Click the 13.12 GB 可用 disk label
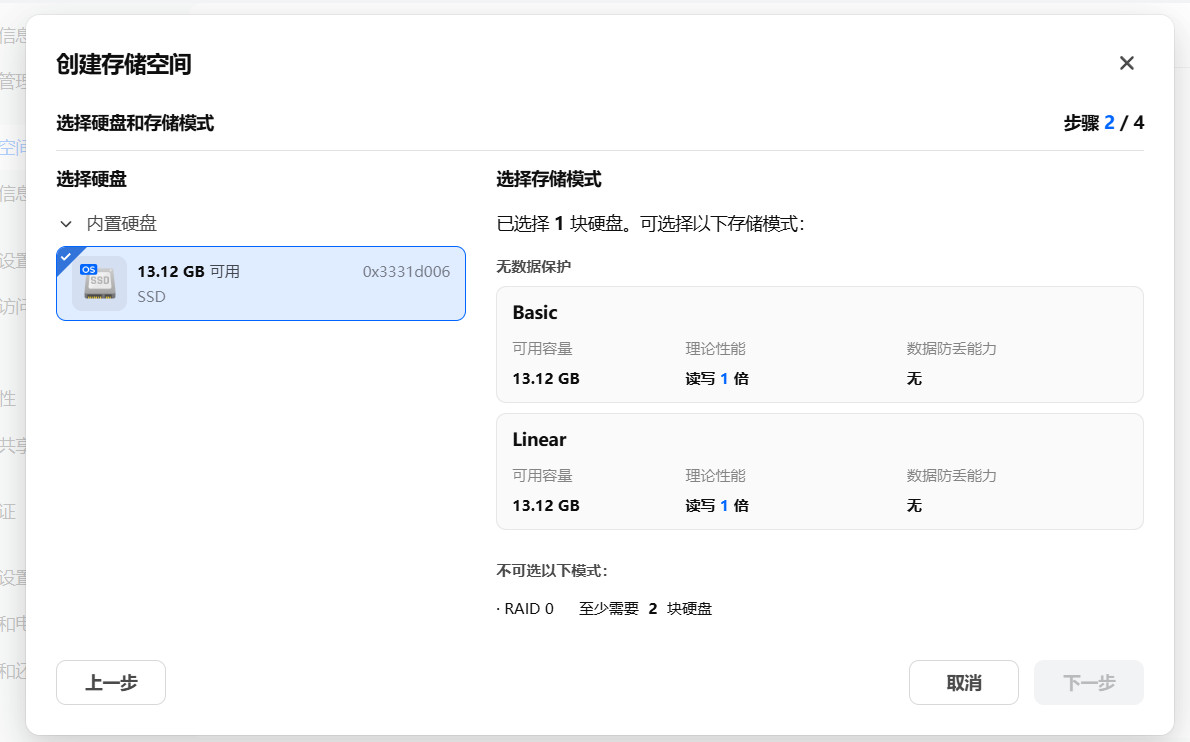The width and height of the screenshot is (1190, 742). [188, 272]
